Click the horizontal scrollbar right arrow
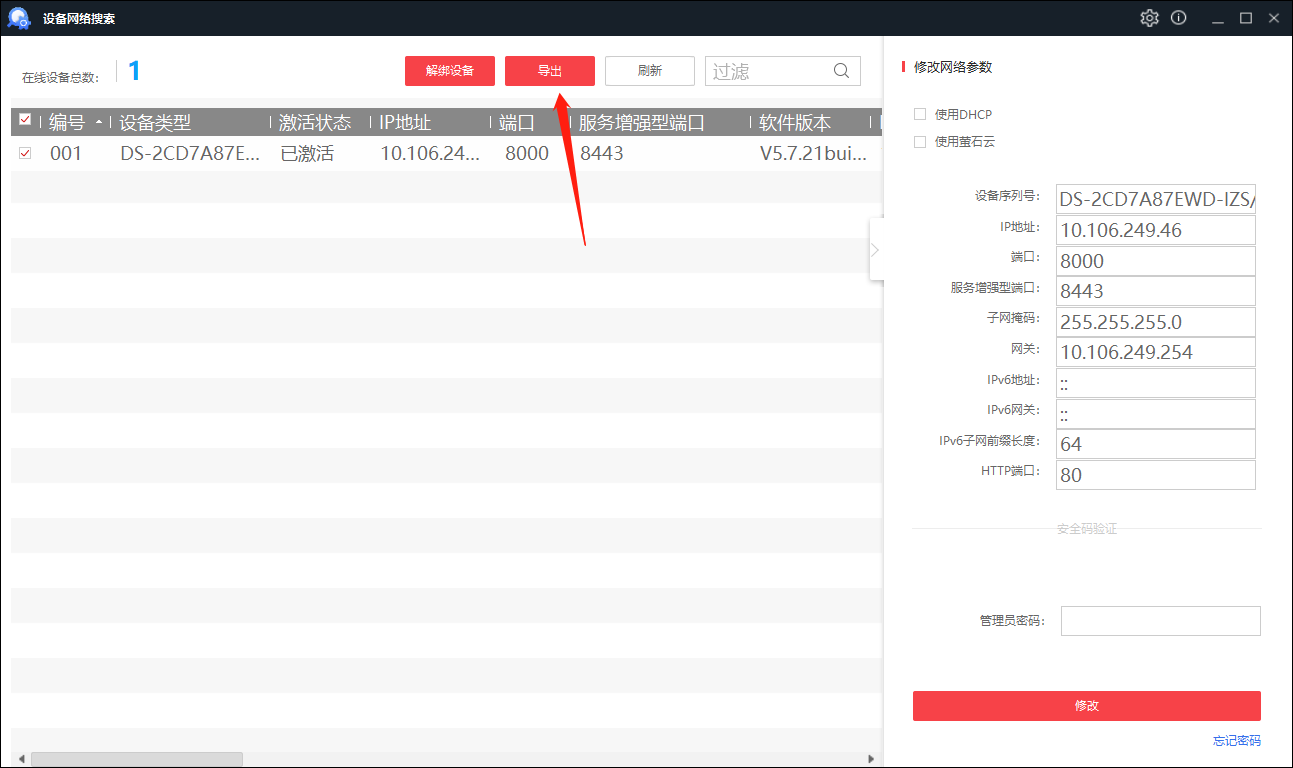1293x768 pixels. coord(871,759)
